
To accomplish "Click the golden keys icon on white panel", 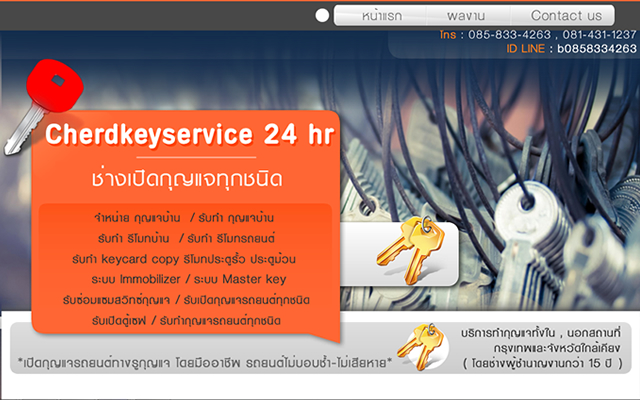I will tap(410, 250).
